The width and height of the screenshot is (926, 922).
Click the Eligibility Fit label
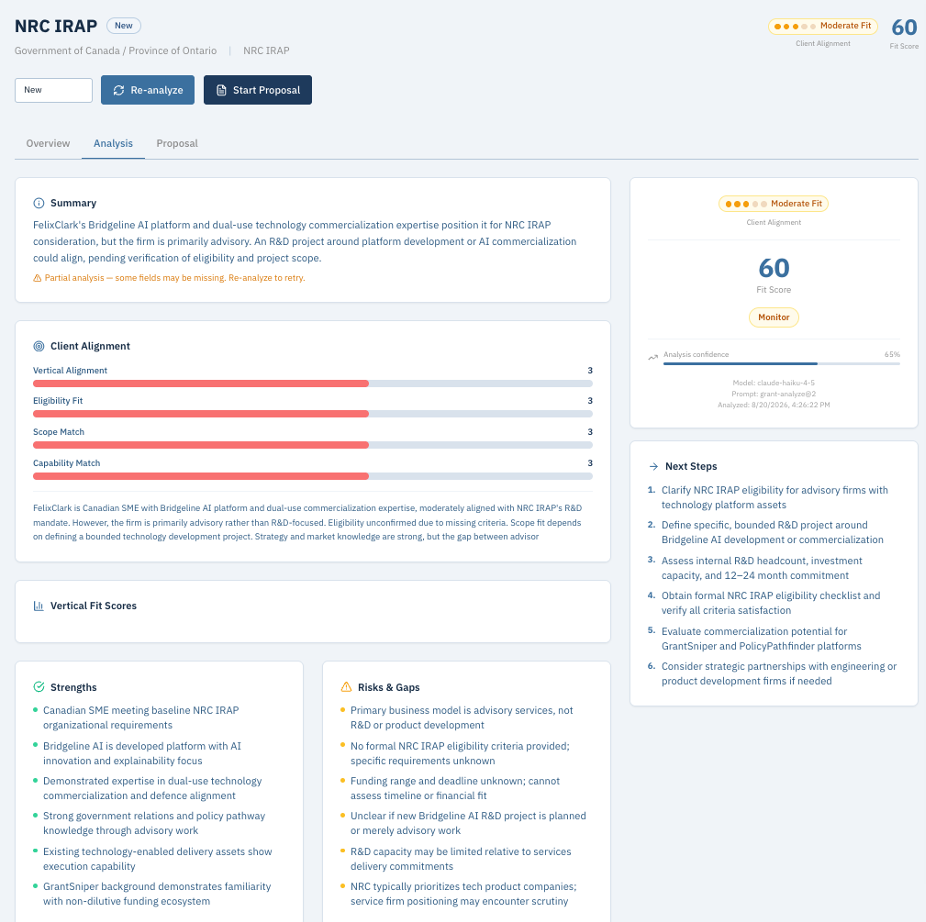58,400
